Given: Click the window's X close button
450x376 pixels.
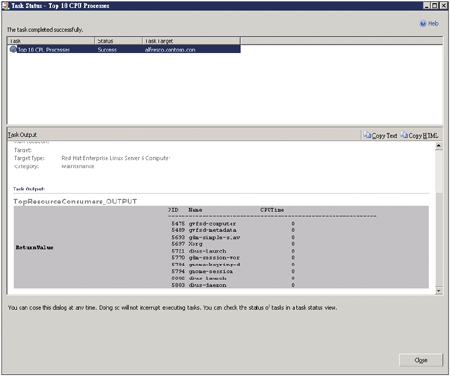Looking at the screenshot, I should (x=443, y=6).
